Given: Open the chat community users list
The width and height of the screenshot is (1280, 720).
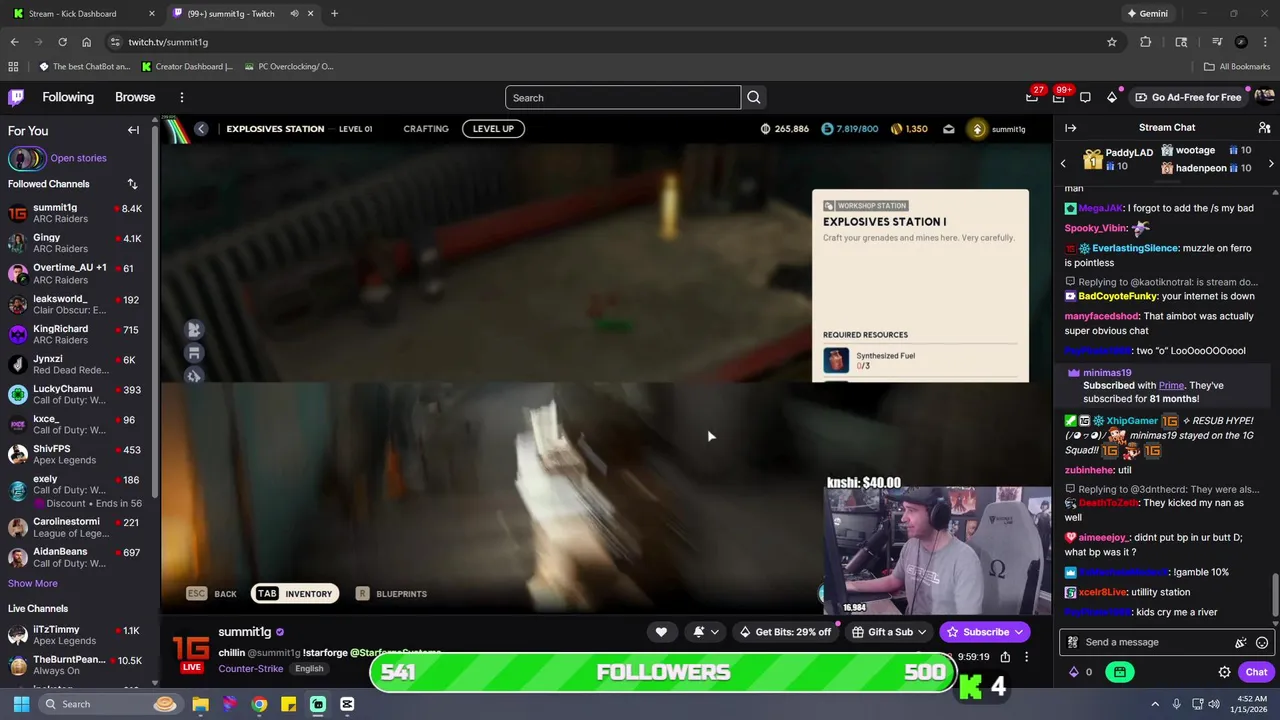Looking at the screenshot, I should pyautogui.click(x=1264, y=128).
